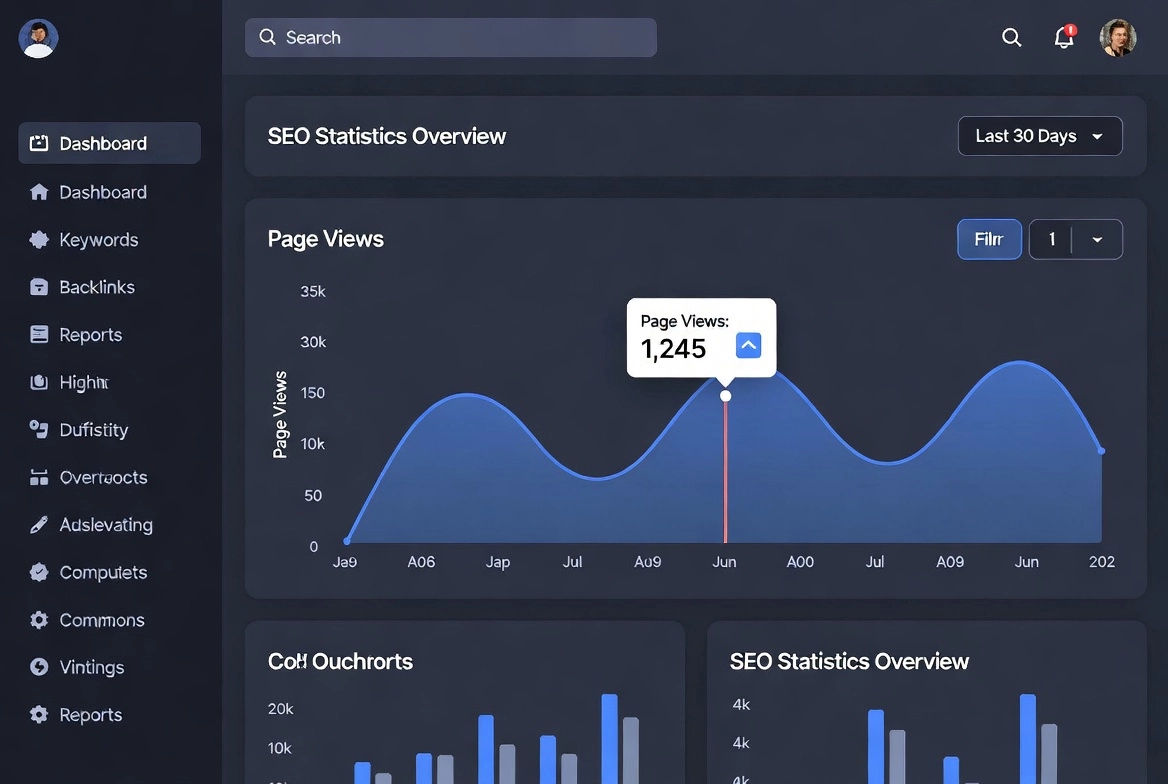The image size is (1168, 784).
Task: Click the Commons gear icon
Action: 39,620
